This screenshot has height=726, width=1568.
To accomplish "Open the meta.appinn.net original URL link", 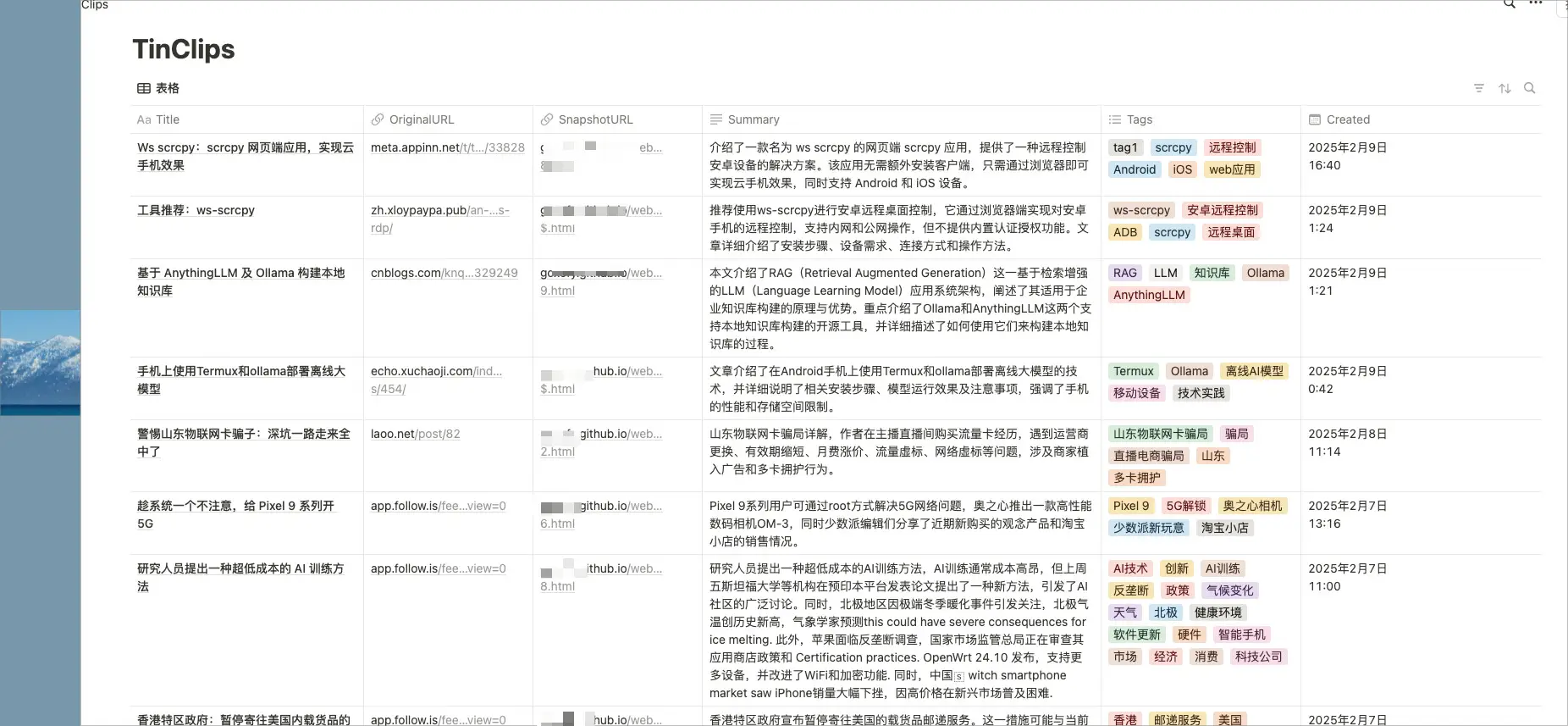I will pyautogui.click(x=448, y=147).
